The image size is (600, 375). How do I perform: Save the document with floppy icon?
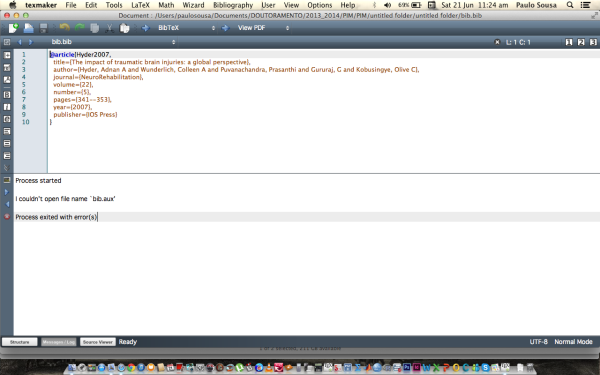click(44, 28)
